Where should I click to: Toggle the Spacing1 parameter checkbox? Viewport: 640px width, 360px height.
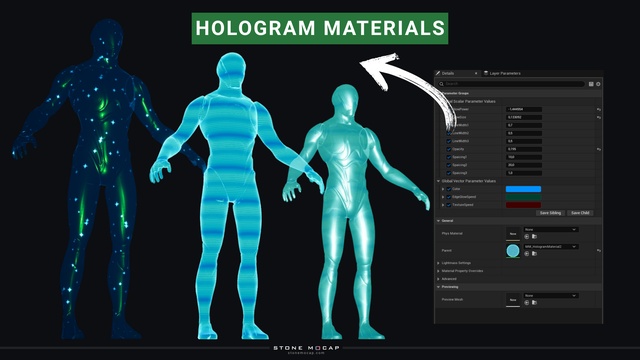[449, 157]
